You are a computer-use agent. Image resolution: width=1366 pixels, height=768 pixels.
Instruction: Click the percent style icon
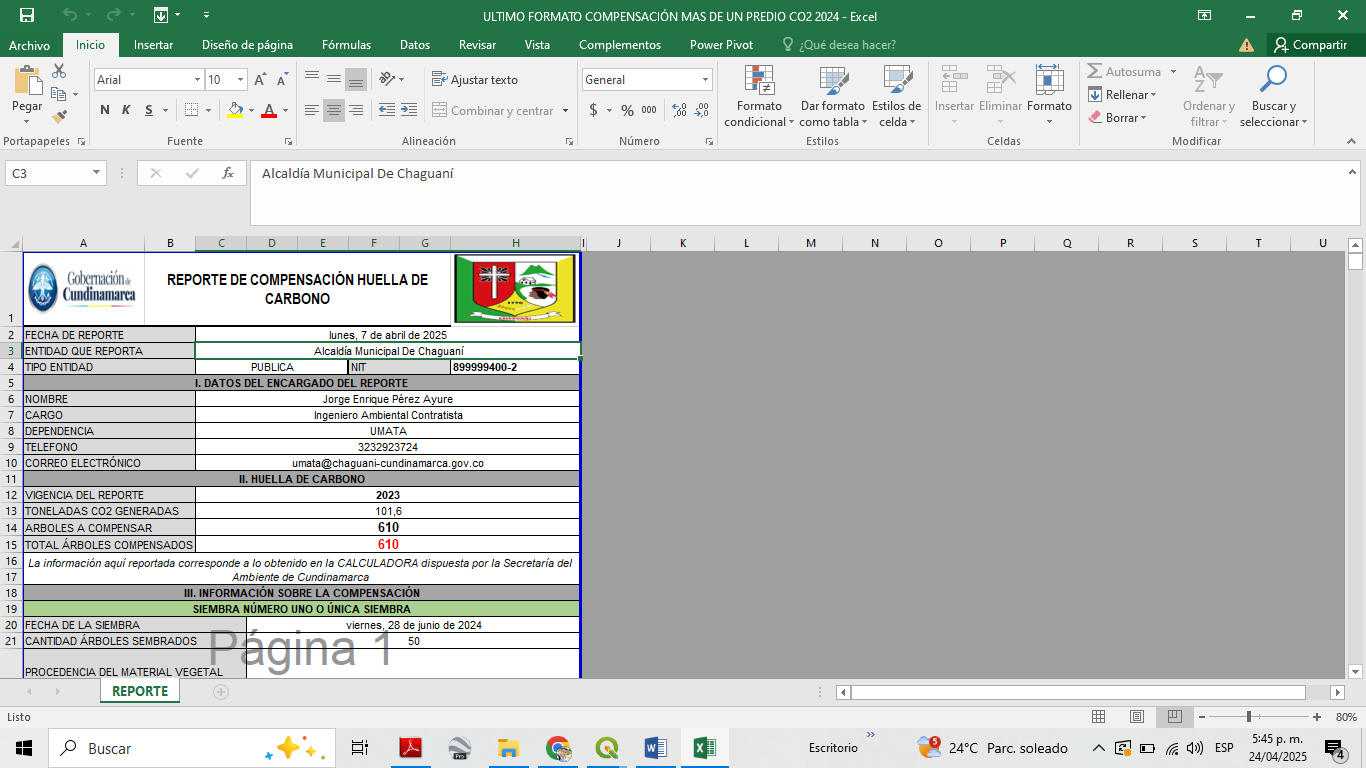(x=627, y=111)
